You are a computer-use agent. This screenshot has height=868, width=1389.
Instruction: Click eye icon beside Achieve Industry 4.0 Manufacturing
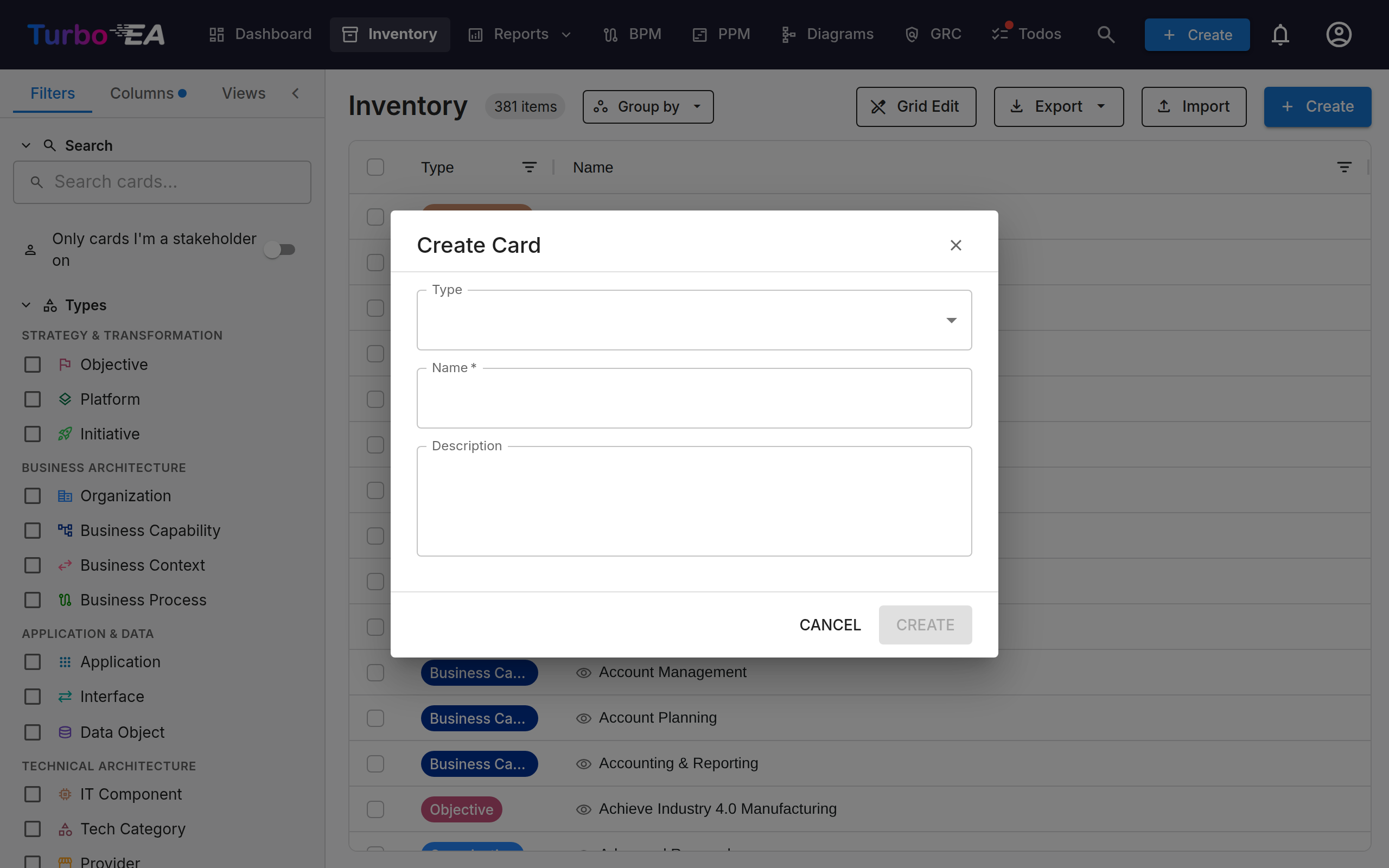pos(583,809)
